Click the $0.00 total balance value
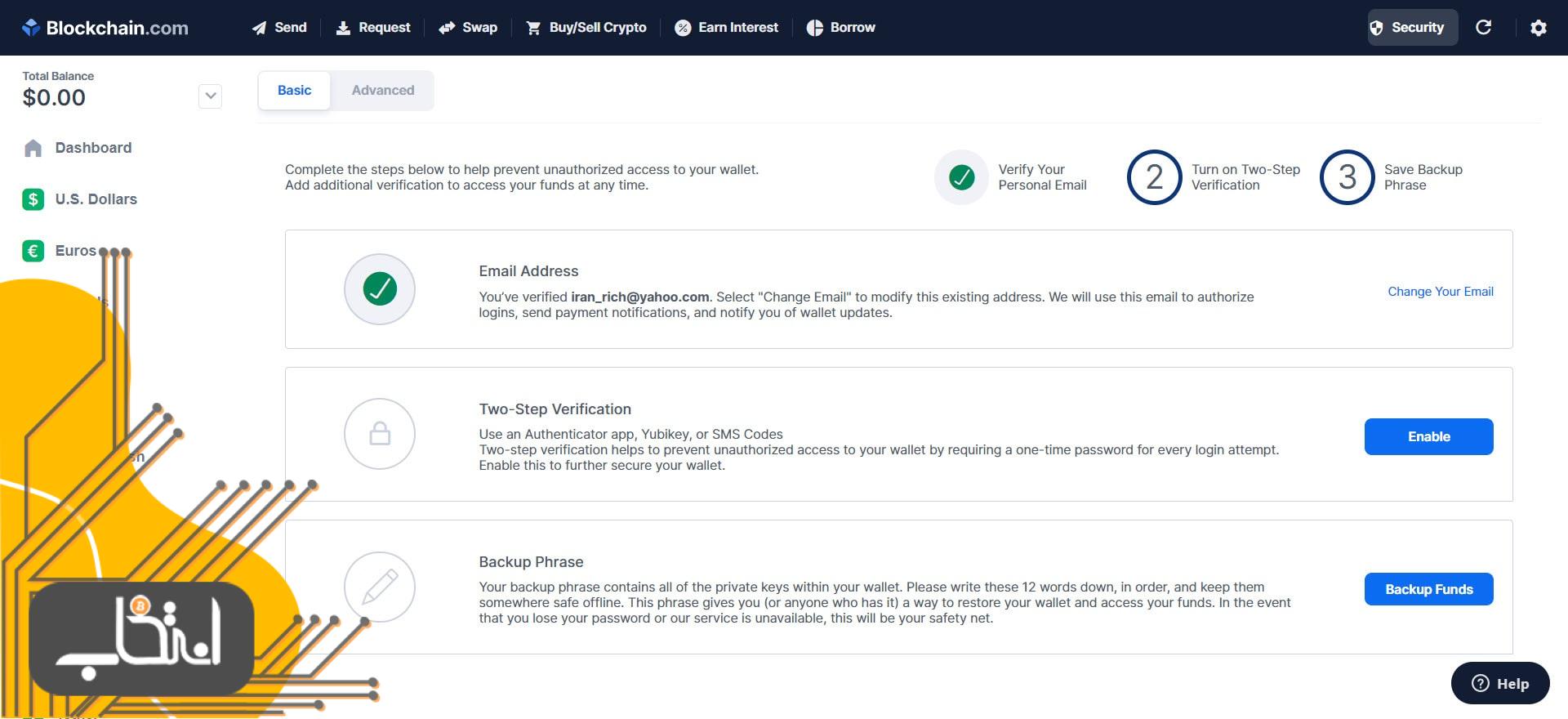The width and height of the screenshot is (1568, 719). [x=54, y=98]
